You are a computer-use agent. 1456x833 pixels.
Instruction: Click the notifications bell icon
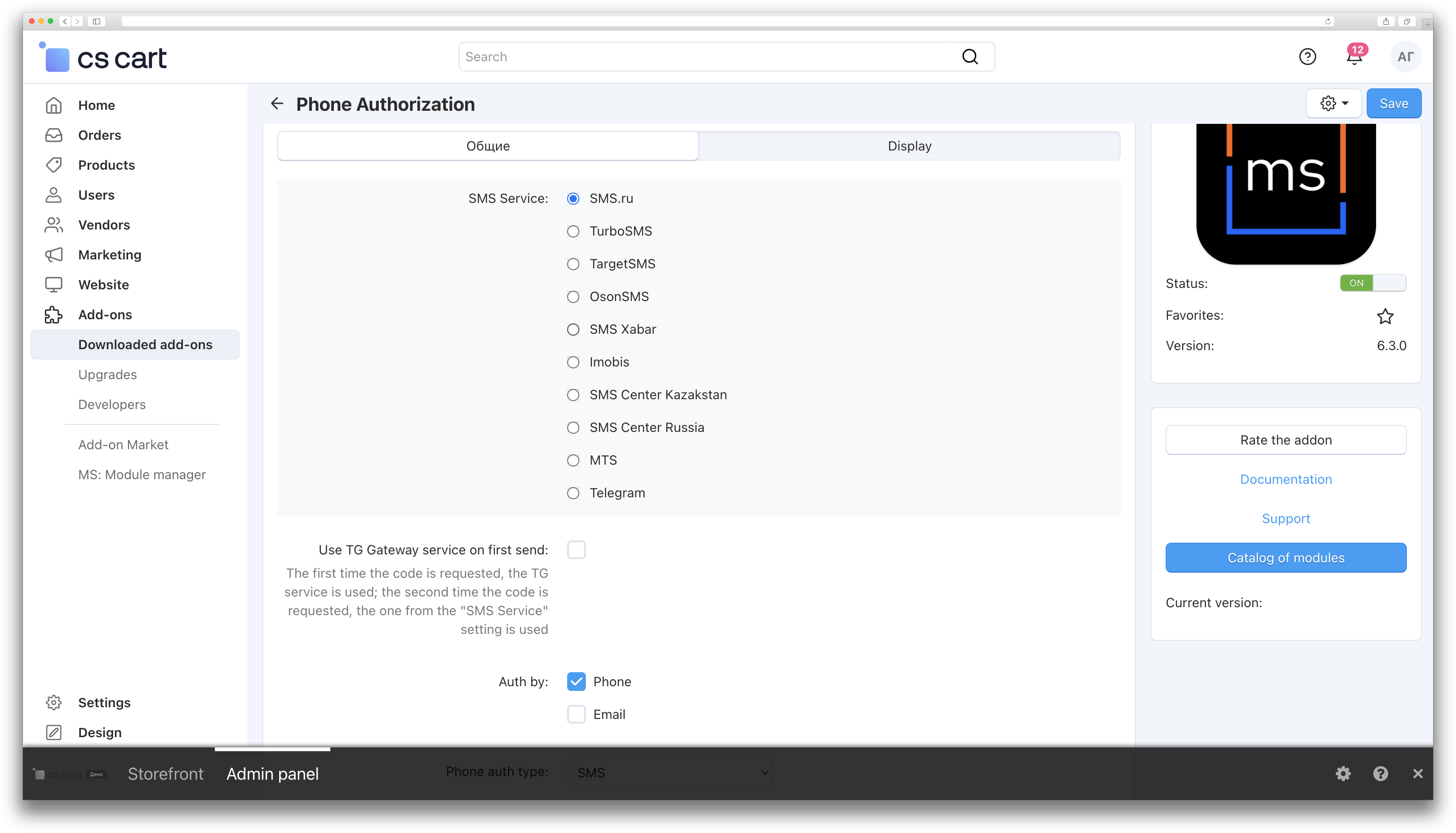1354,57
